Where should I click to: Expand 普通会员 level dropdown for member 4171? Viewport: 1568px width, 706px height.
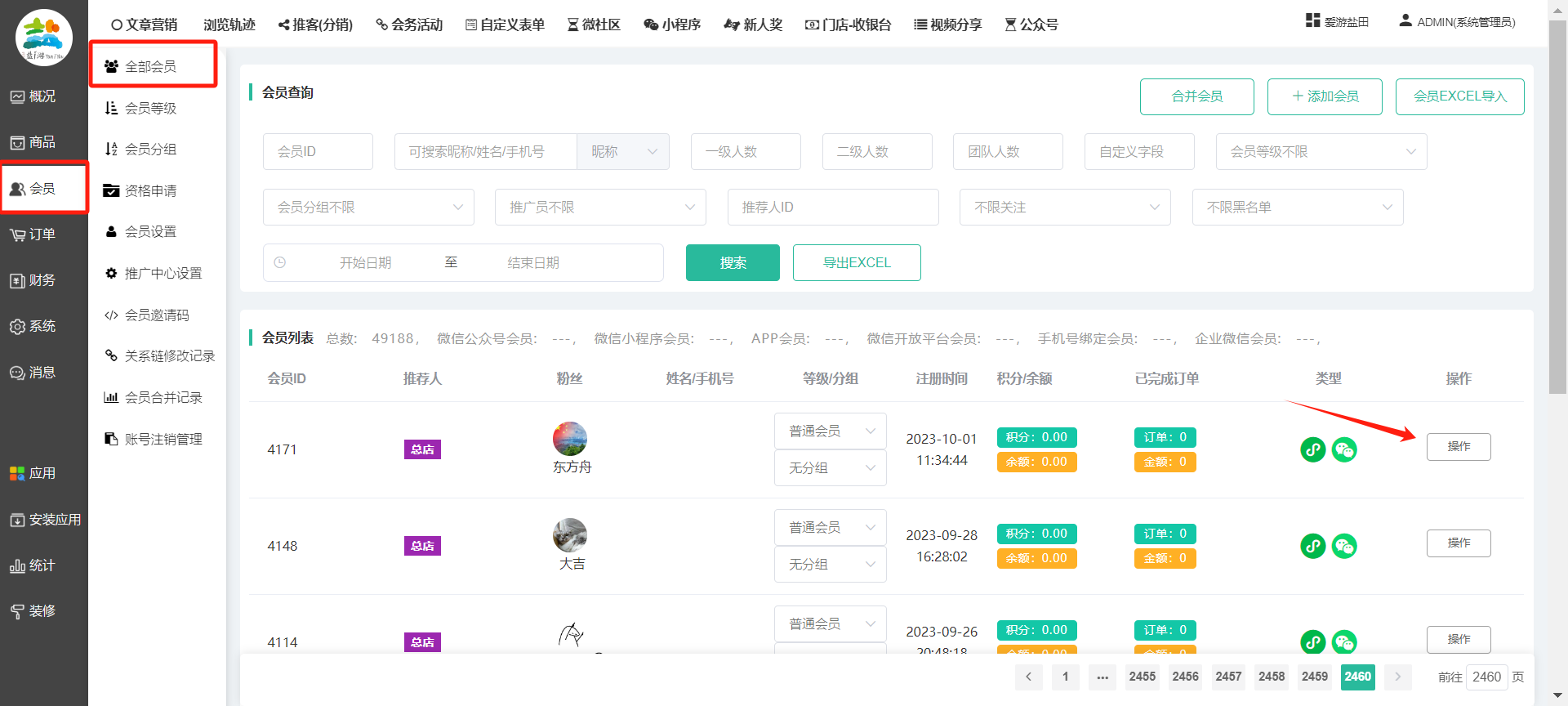(830, 431)
